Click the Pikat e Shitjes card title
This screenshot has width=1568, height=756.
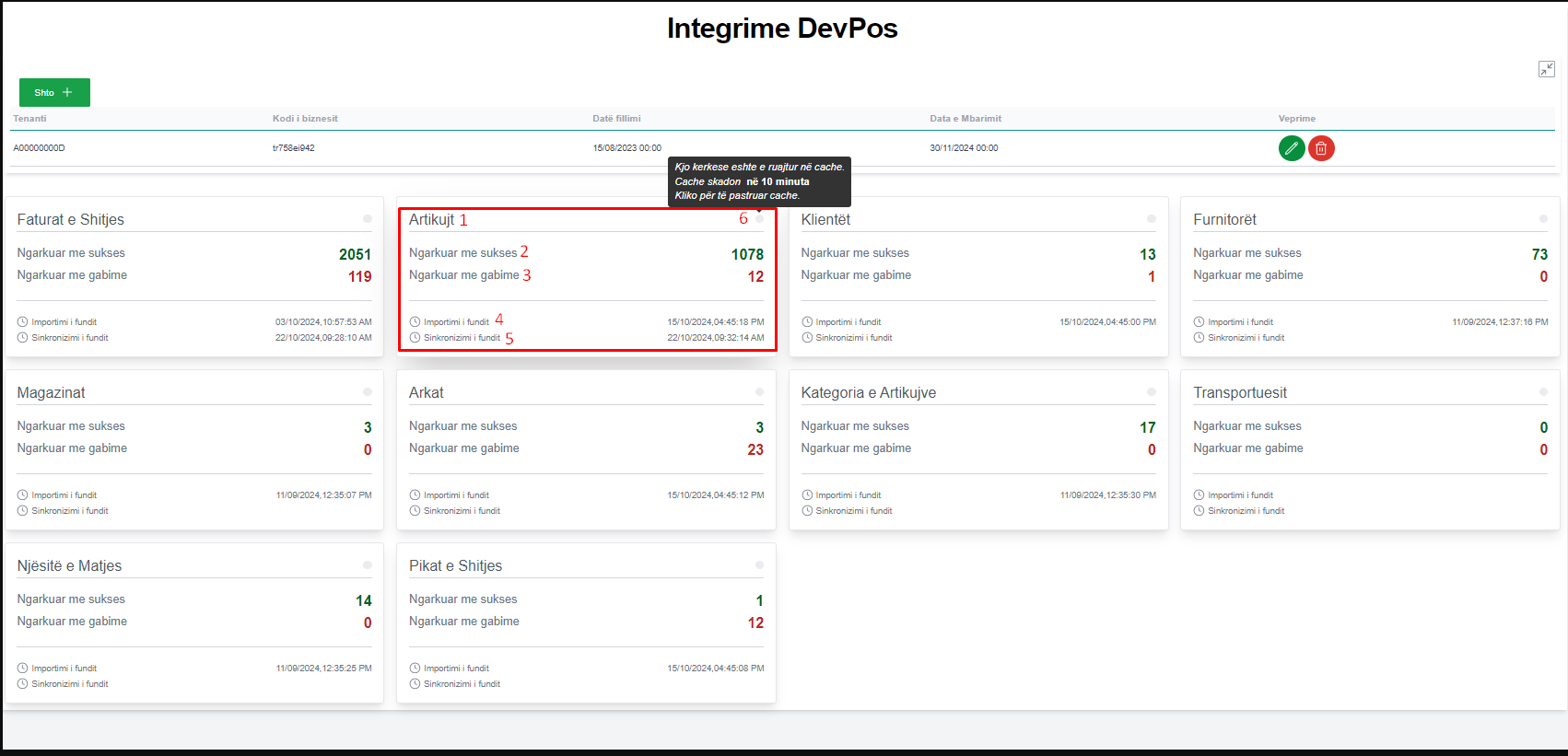coord(455,566)
